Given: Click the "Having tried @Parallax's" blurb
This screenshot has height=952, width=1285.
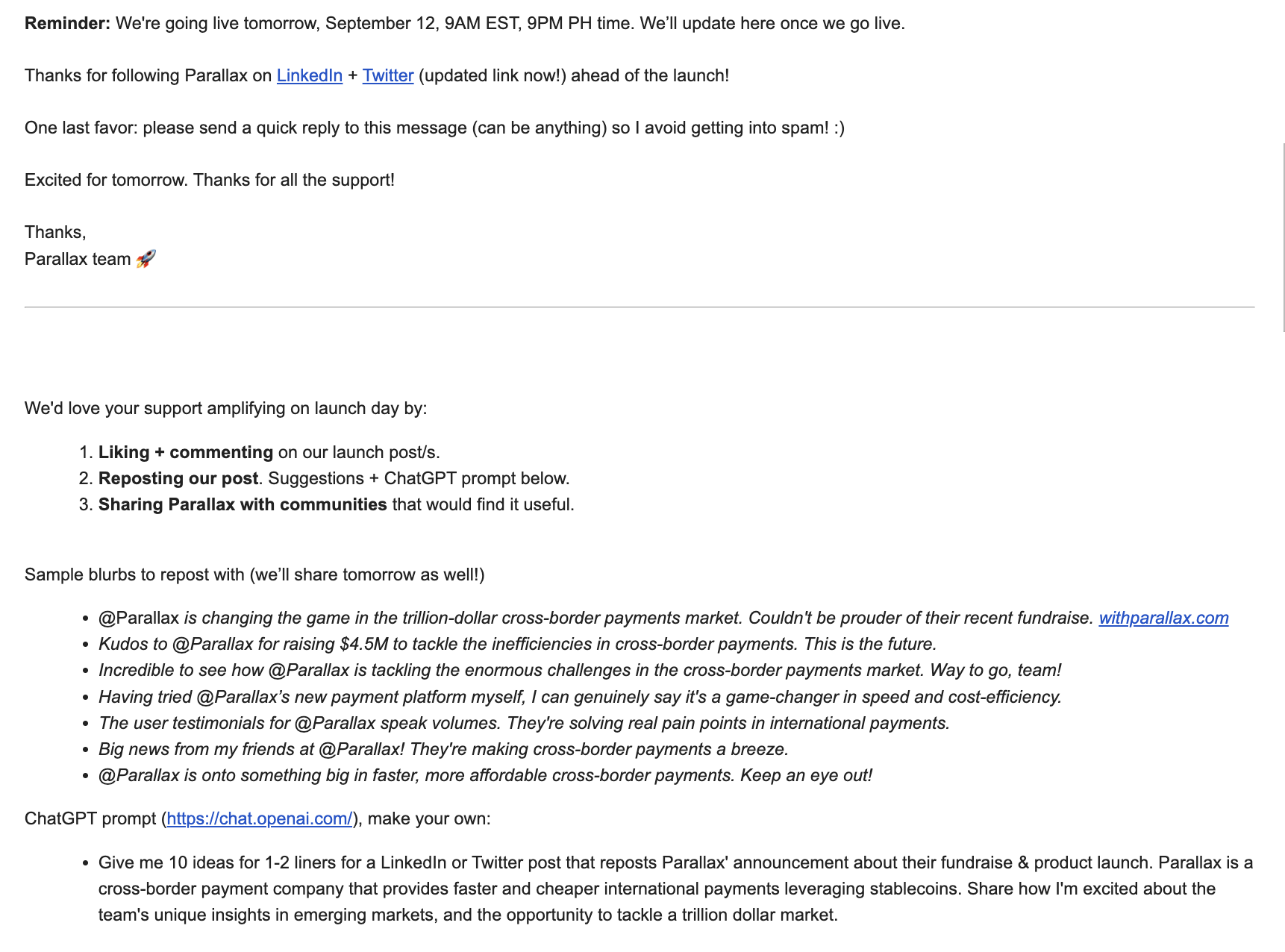Looking at the screenshot, I should click(580, 697).
